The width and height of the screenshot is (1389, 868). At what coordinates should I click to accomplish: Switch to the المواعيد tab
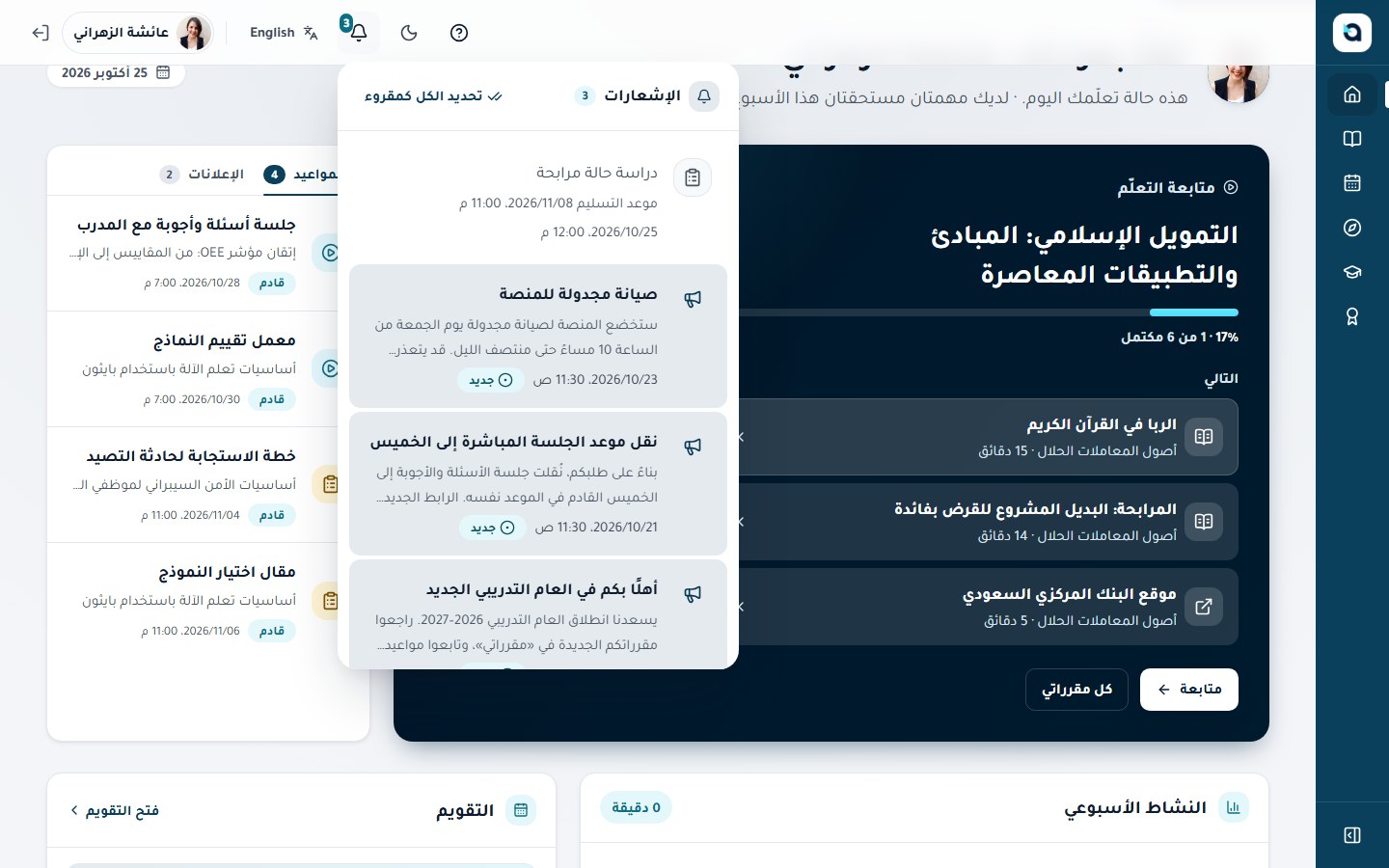[301, 175]
